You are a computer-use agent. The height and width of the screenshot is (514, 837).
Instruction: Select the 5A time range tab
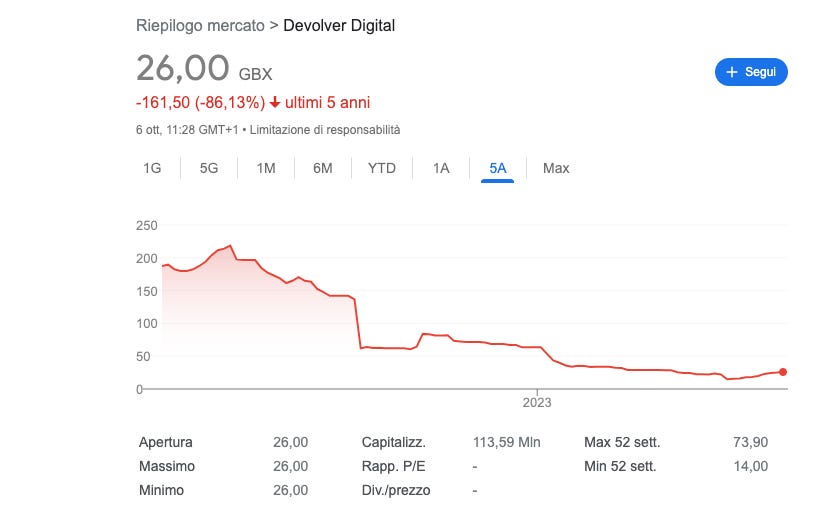498,168
